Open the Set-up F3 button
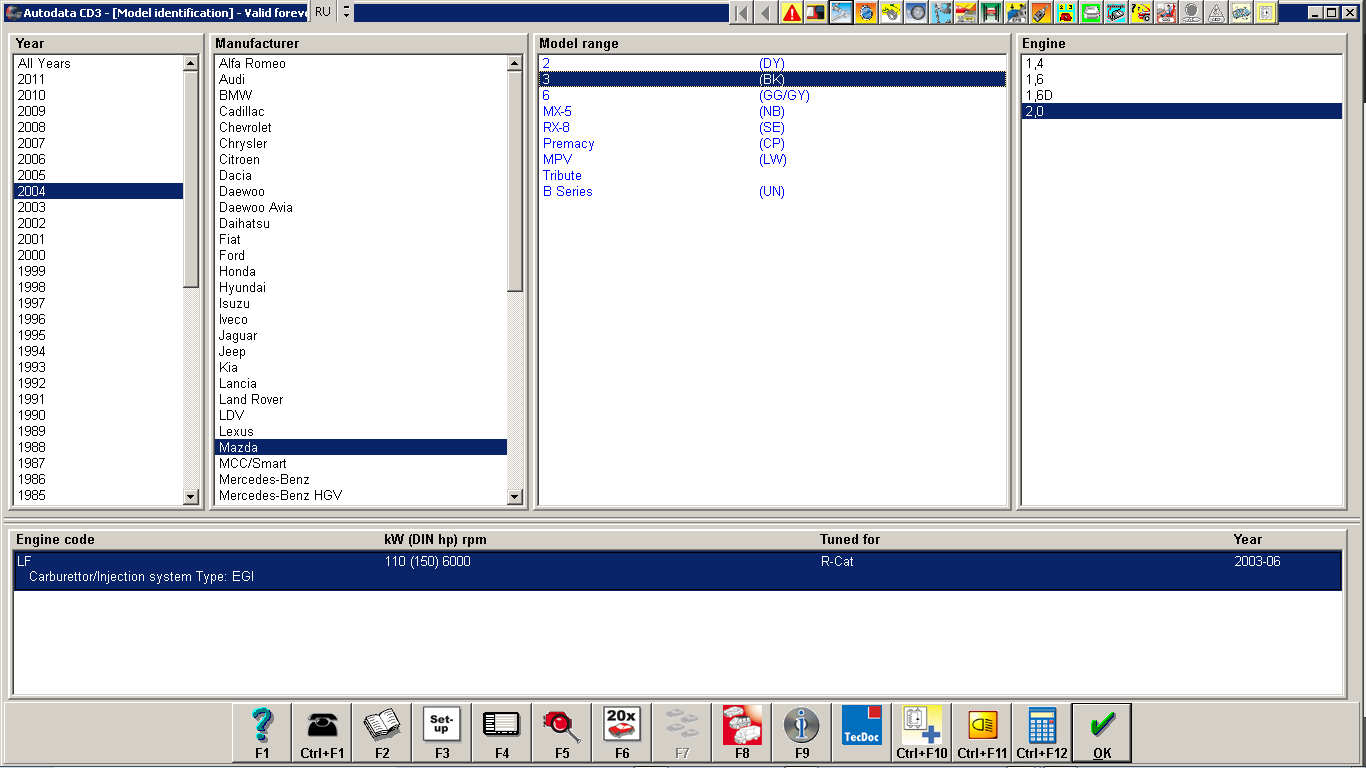This screenshot has width=1366, height=768. point(442,733)
